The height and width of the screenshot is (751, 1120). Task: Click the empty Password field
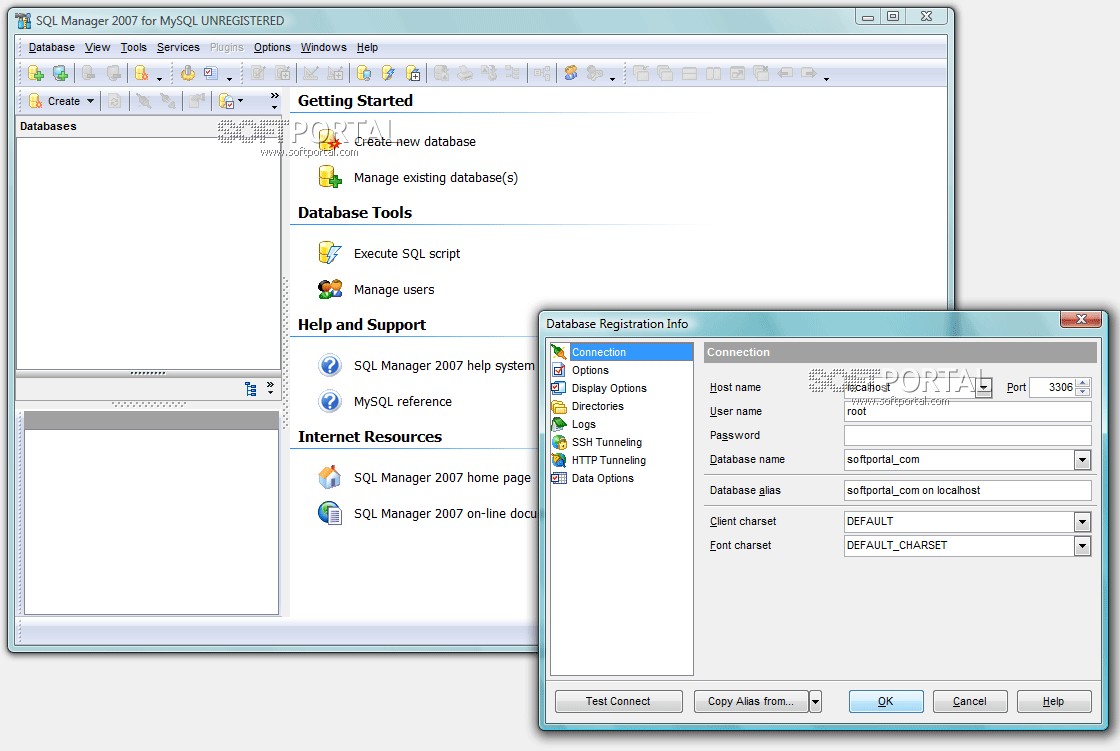coord(968,435)
